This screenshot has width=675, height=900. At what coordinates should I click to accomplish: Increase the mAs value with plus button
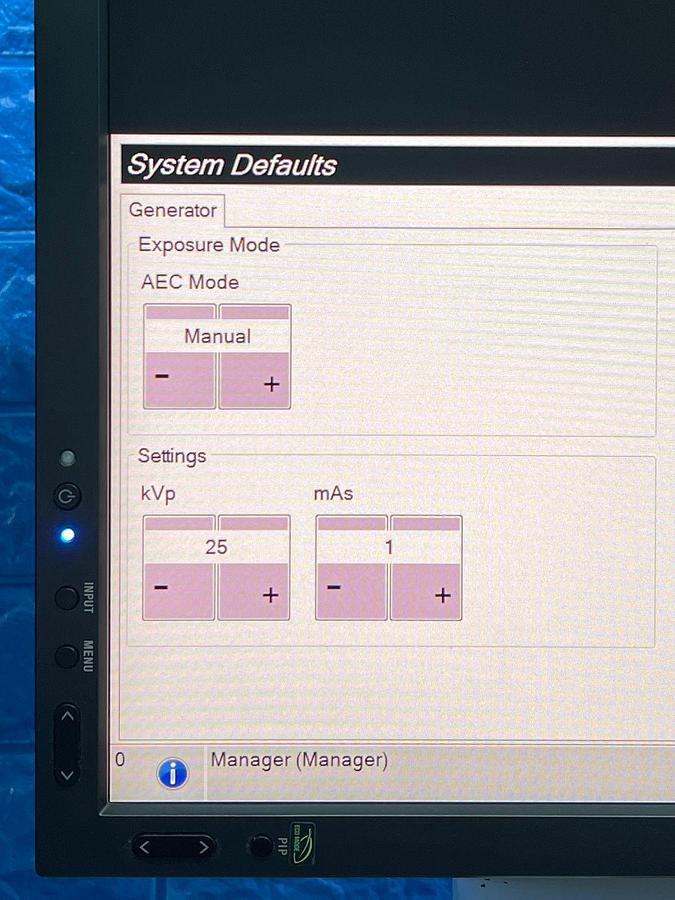coord(427,591)
